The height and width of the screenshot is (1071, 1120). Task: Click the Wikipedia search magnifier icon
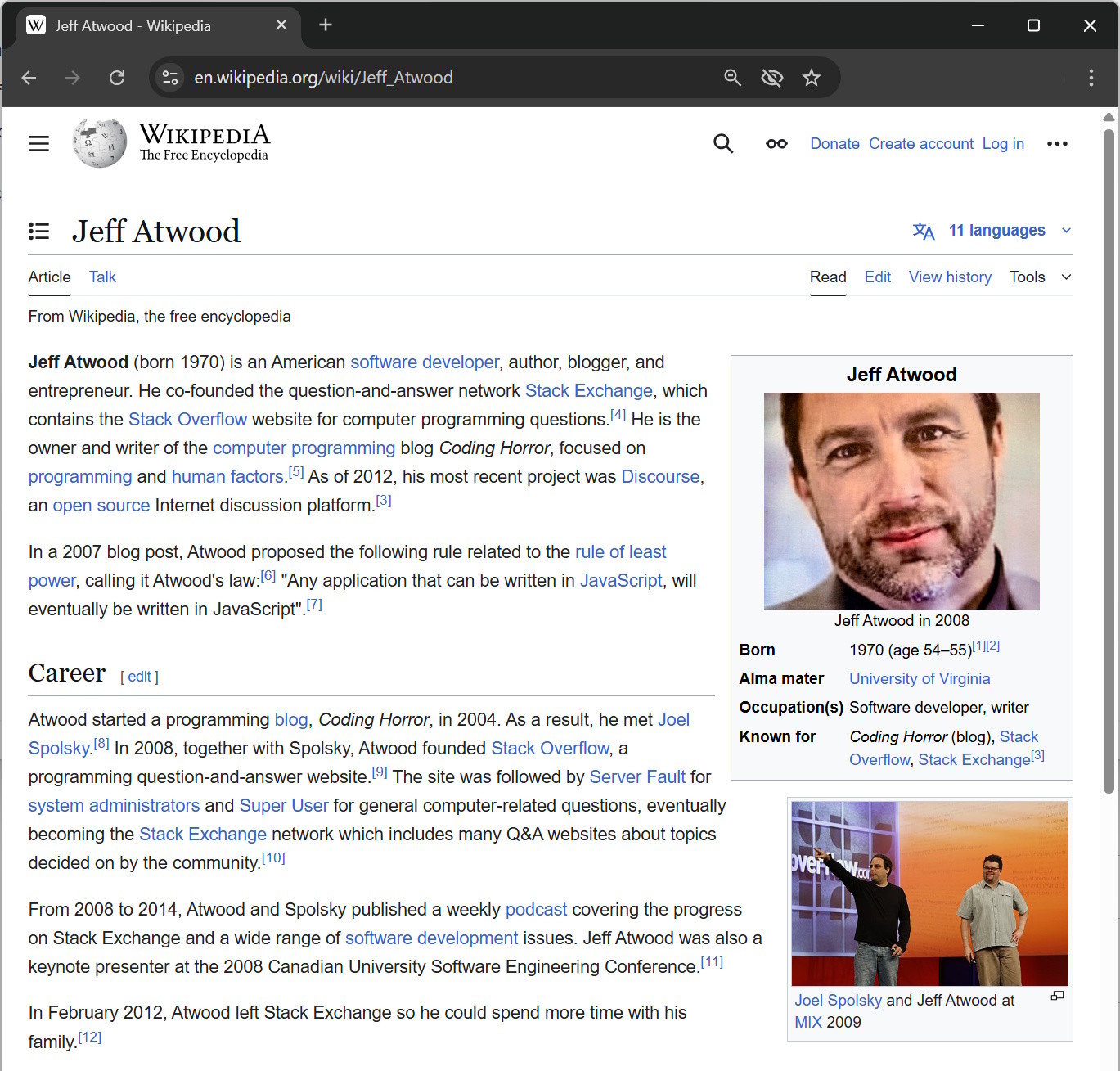(x=722, y=144)
